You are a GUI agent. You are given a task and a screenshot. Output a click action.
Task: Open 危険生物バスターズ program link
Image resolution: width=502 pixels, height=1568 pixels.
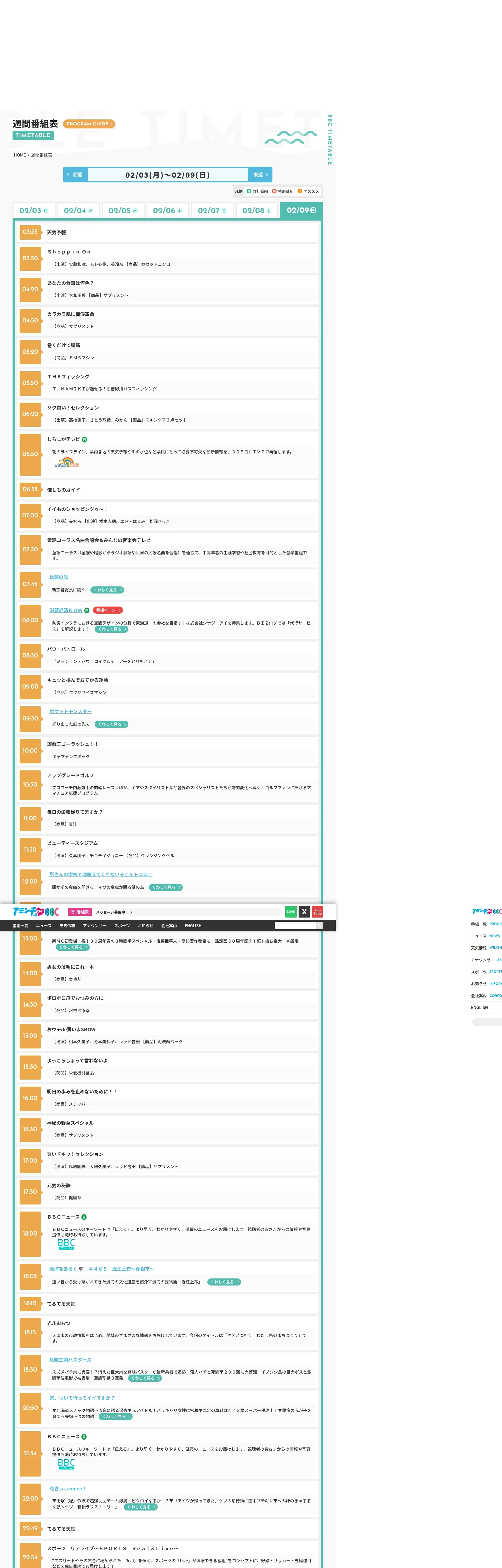click(71, 1360)
